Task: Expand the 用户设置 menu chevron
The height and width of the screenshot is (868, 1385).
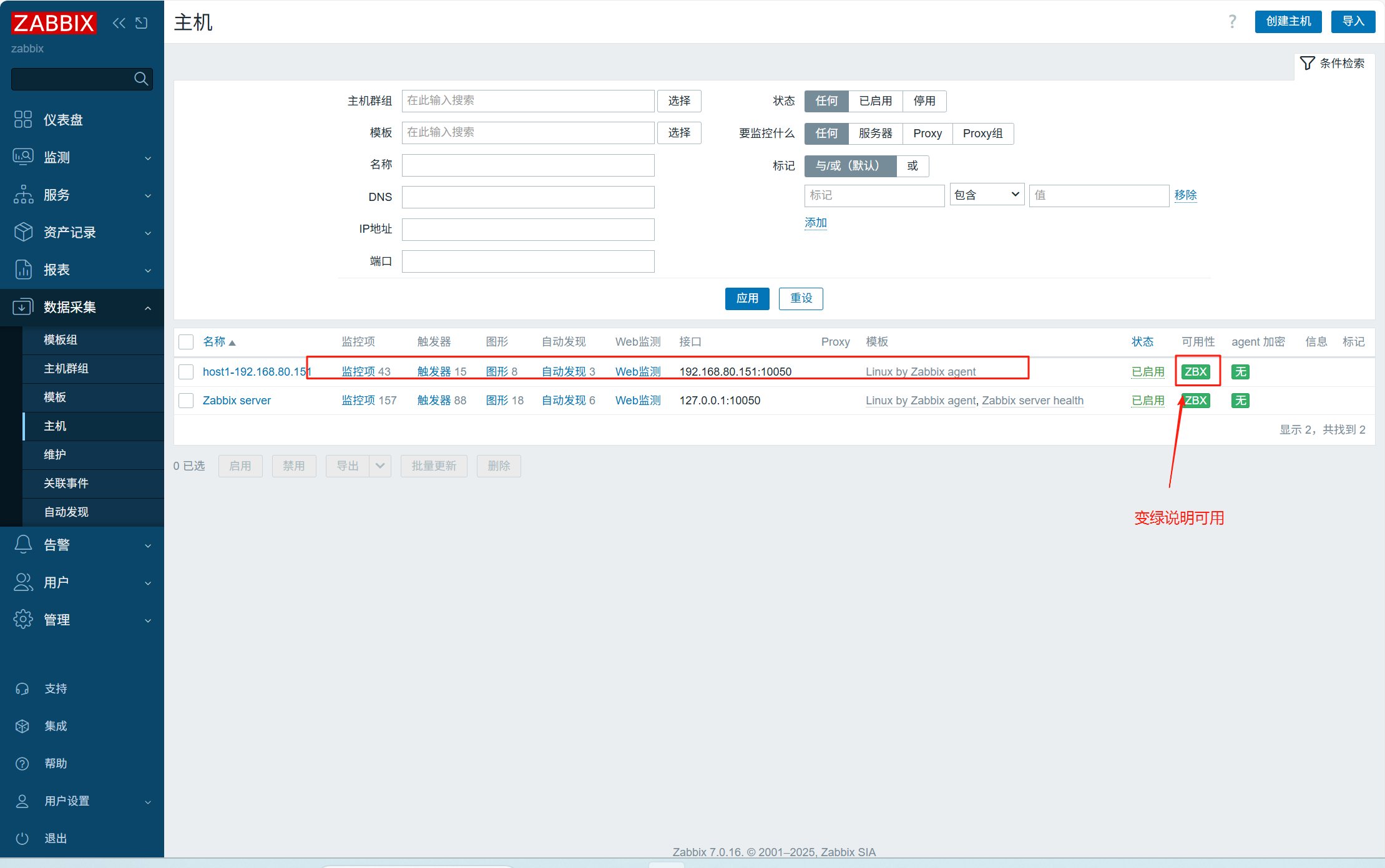Action: [x=148, y=802]
